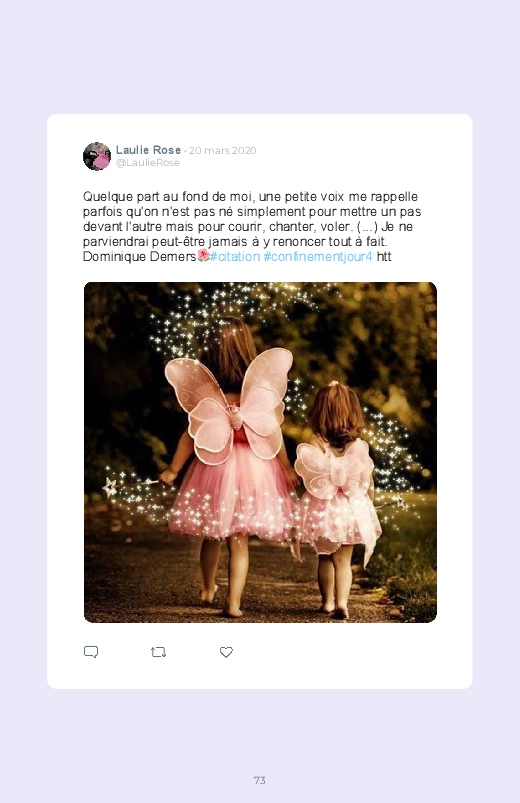Viewport: 520px width, 803px height.
Task: Click the quote text starting Quelque part
Action: (252, 226)
